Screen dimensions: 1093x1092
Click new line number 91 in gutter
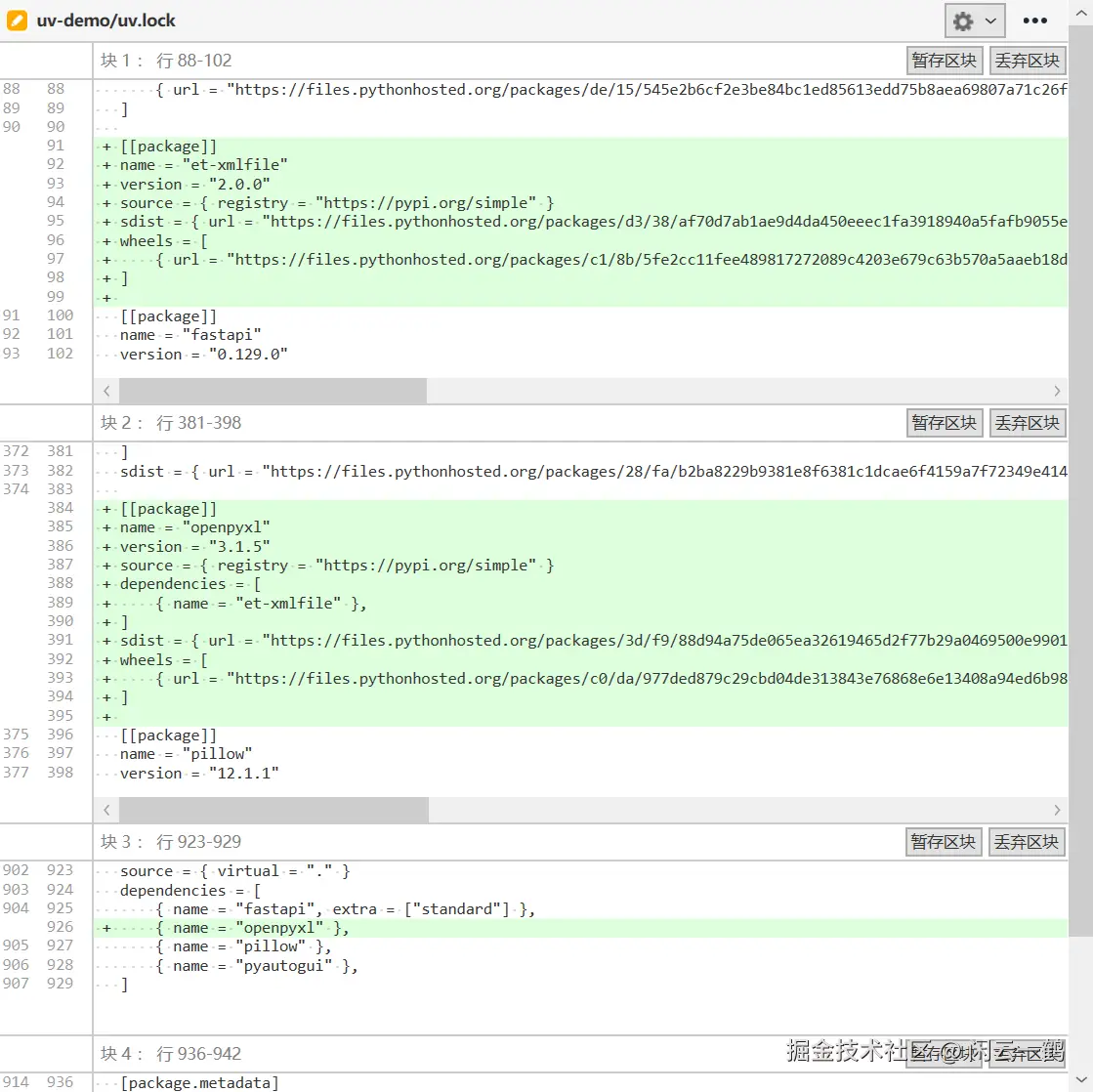(x=56, y=146)
